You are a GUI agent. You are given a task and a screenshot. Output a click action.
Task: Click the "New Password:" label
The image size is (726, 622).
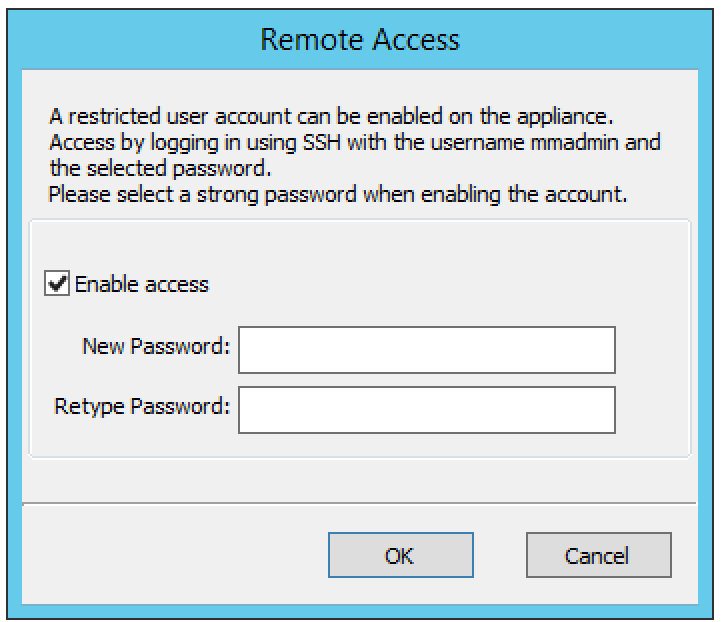(157, 348)
